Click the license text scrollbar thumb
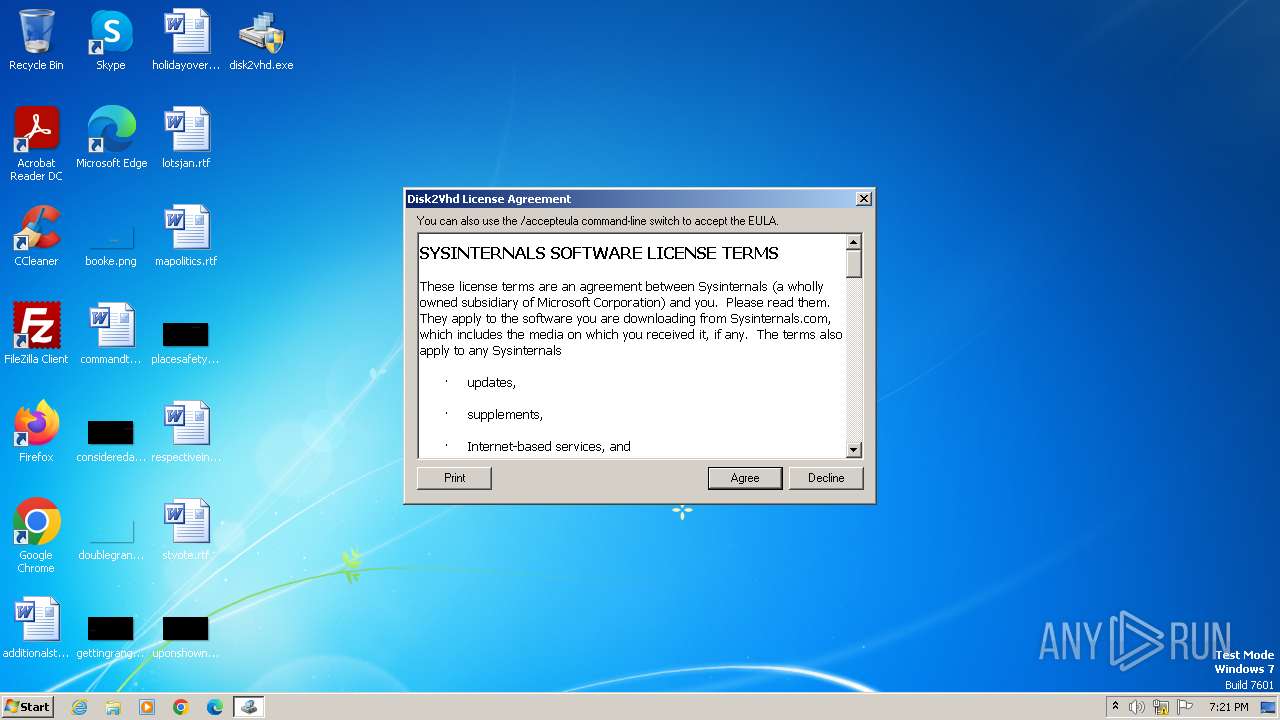The width and height of the screenshot is (1280, 720). 854,263
